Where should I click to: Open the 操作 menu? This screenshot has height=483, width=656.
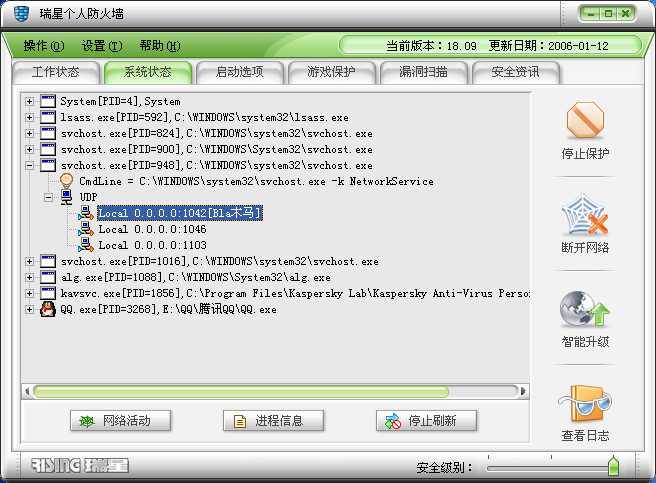point(44,46)
